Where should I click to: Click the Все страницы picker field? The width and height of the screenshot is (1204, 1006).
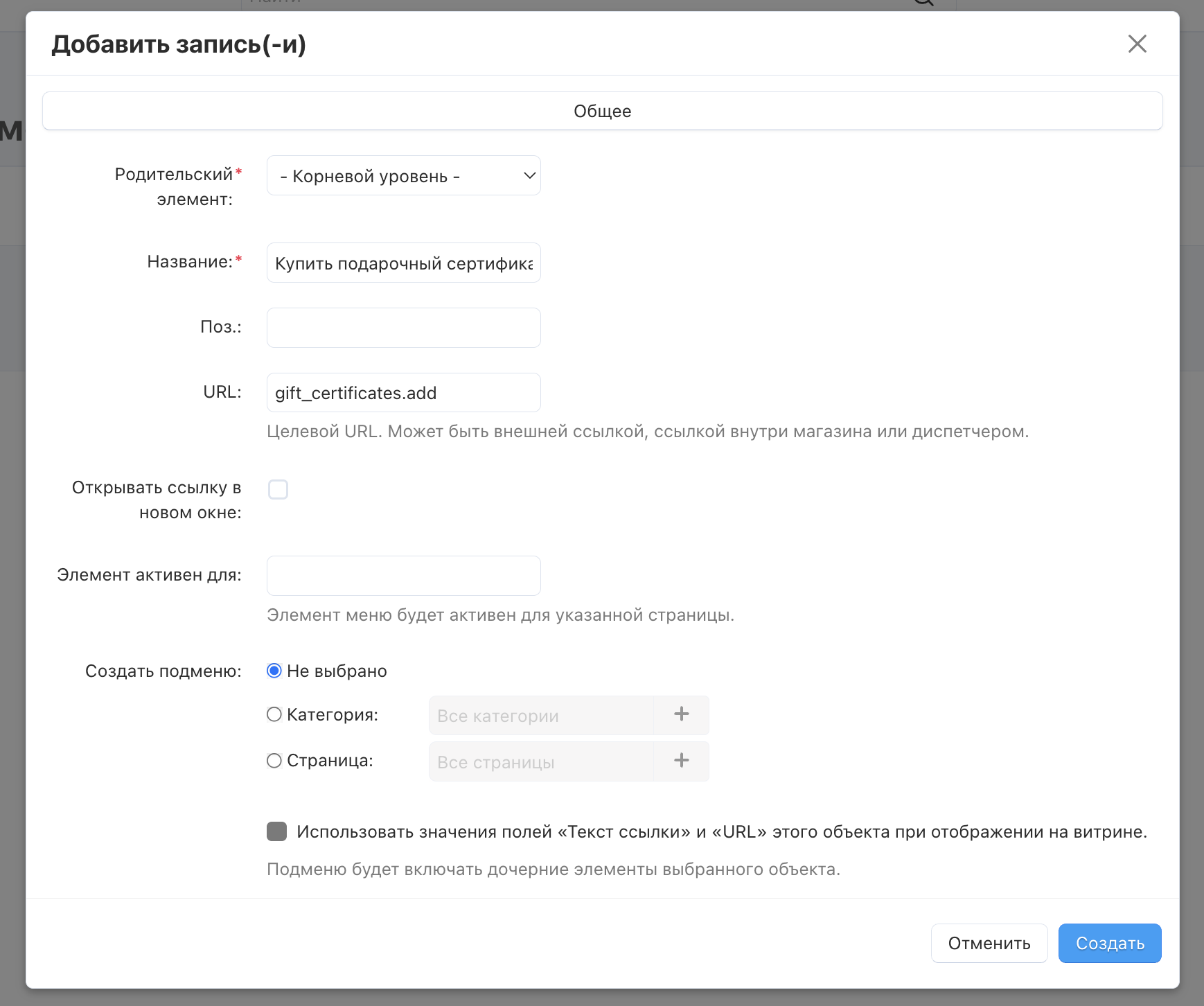pyautogui.click(x=540, y=762)
